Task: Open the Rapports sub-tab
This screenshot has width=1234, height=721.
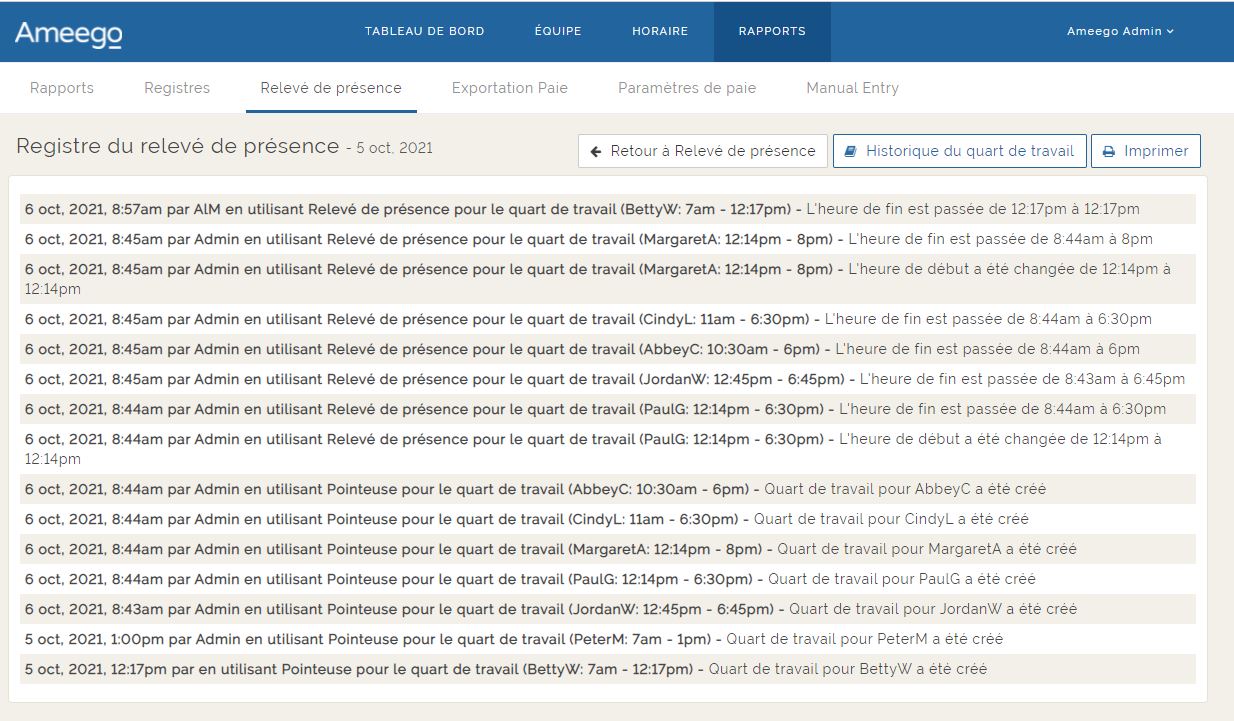Action: (x=62, y=88)
